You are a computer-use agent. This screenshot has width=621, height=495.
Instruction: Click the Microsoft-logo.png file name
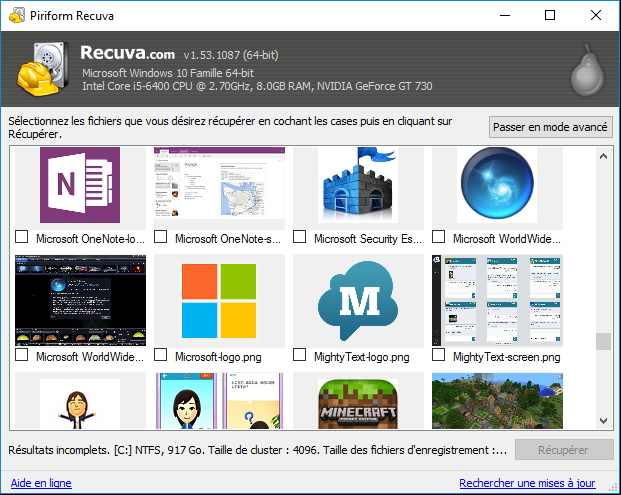pyautogui.click(x=218, y=357)
